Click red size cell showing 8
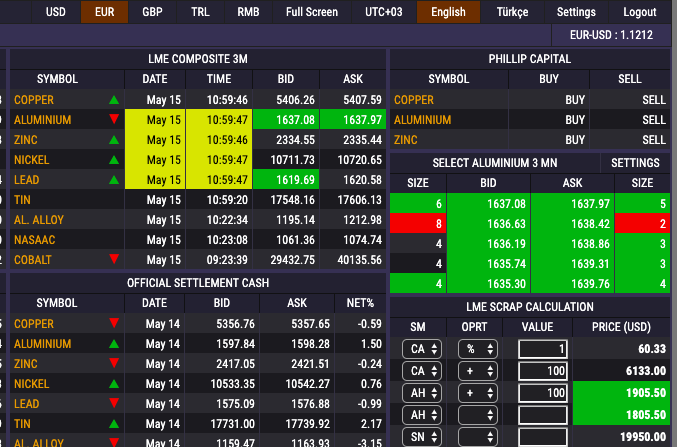Viewport: 677px width, 447px height. coord(418,224)
